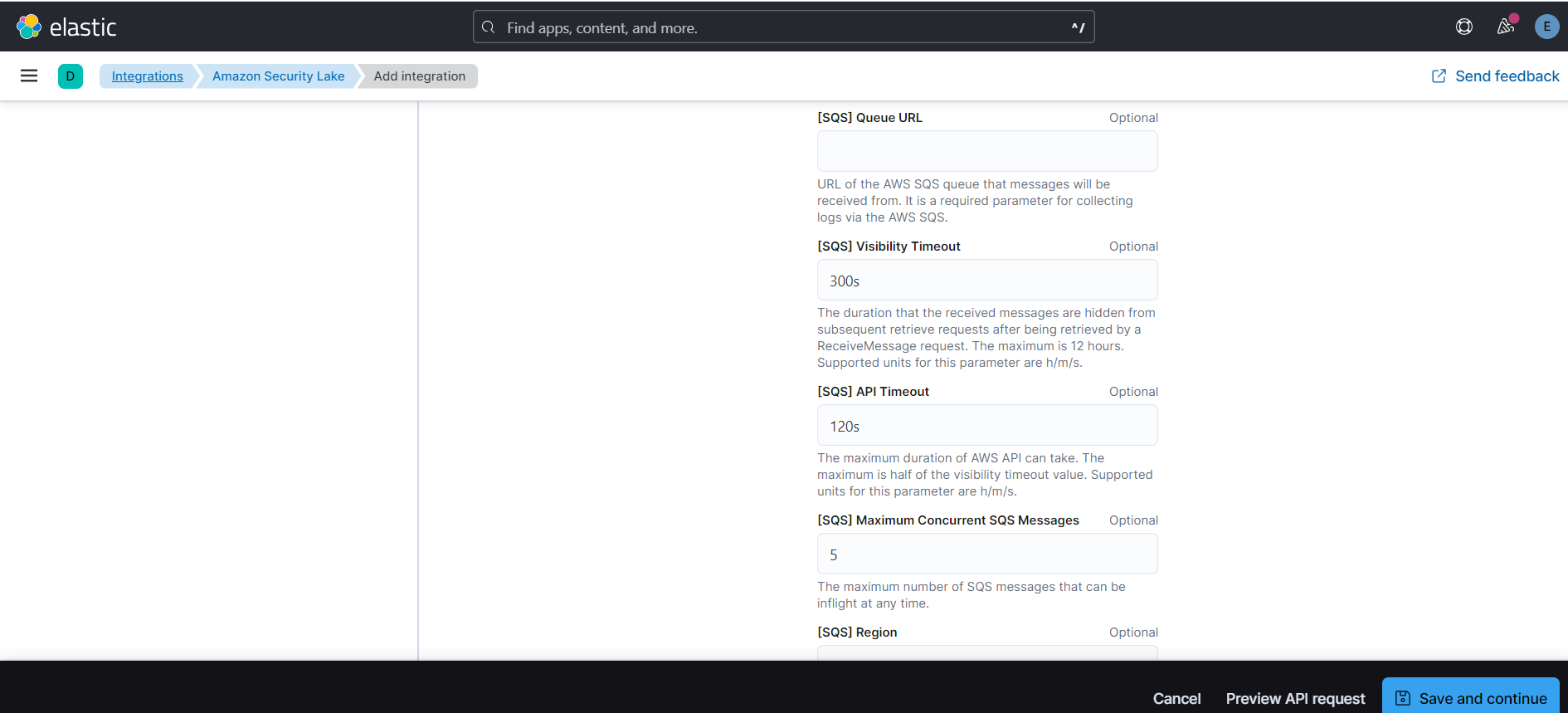The height and width of the screenshot is (713, 1568).
Task: Open the newsfeed notifications icon
Action: [x=1506, y=27]
